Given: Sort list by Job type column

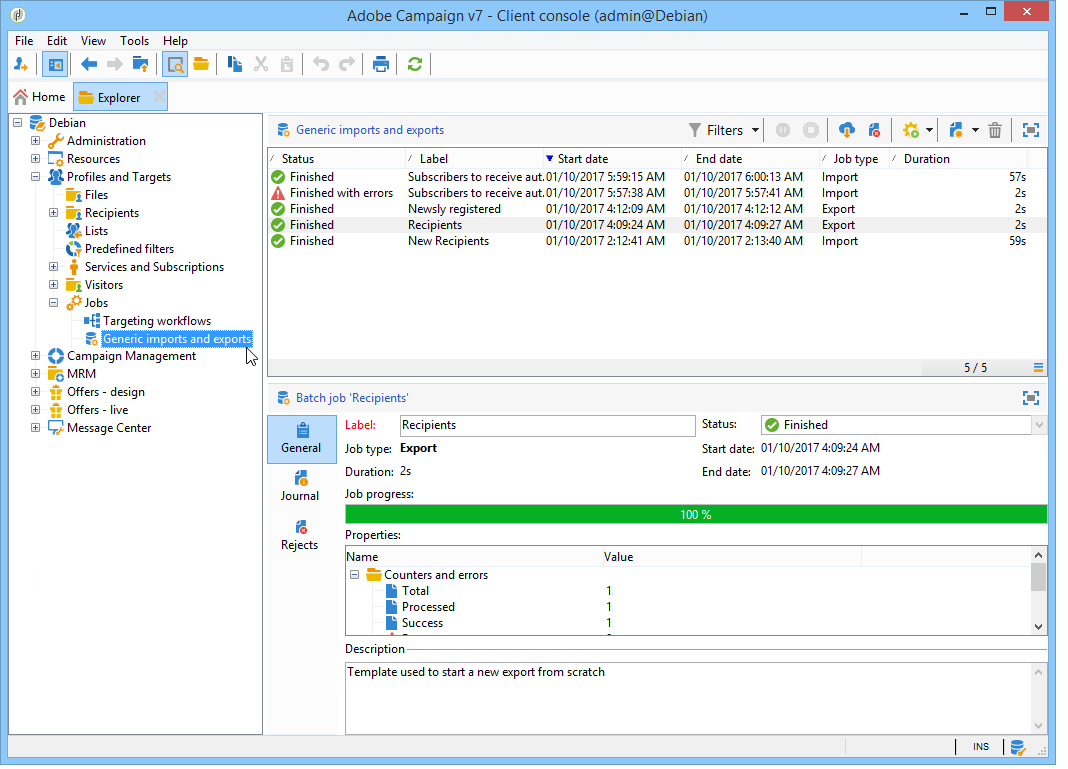Looking at the screenshot, I should 855,159.
